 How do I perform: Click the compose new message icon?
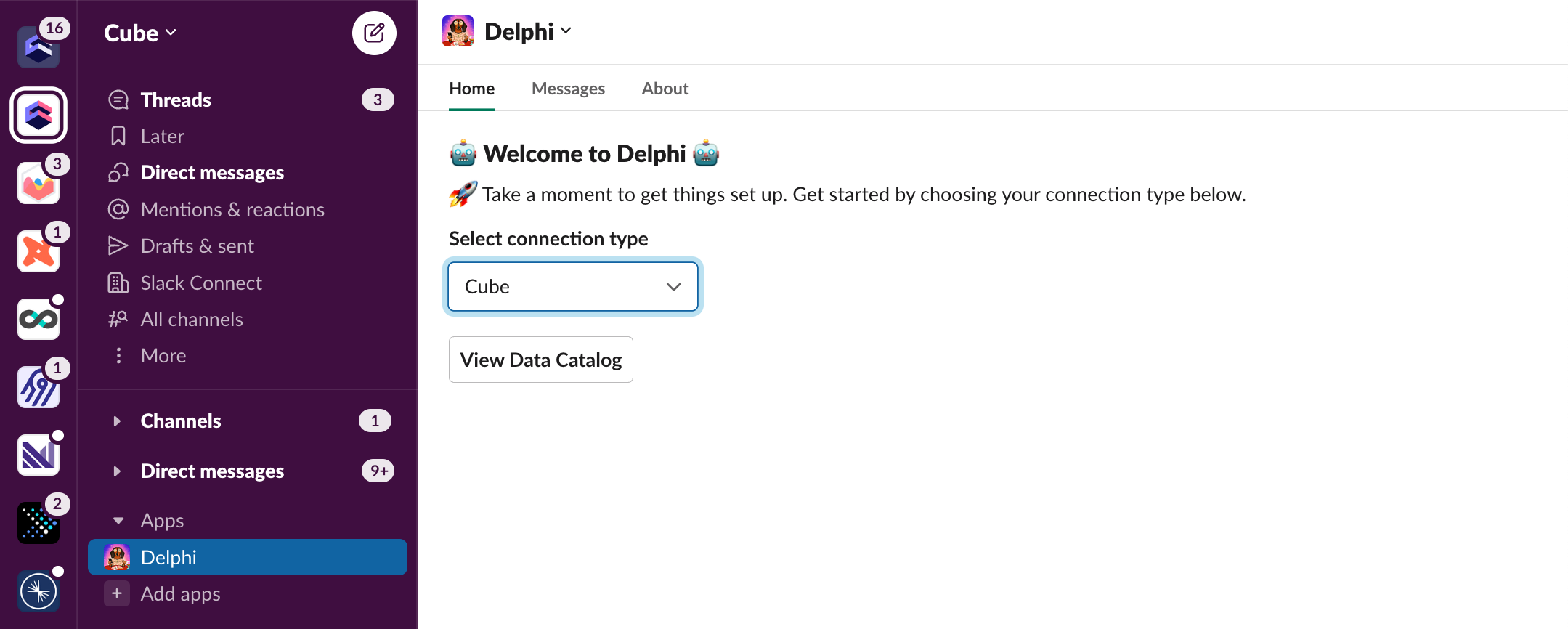(374, 33)
